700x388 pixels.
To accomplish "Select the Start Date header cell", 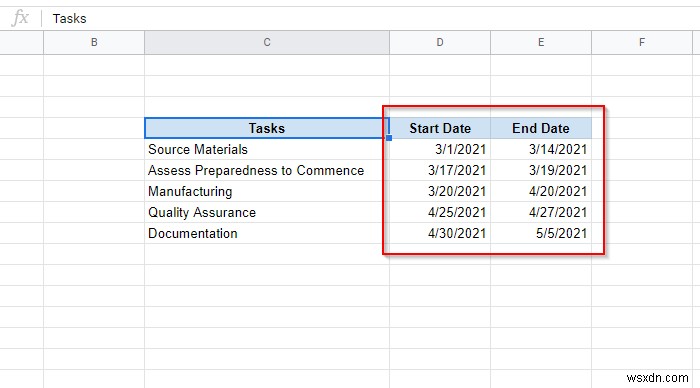I will [x=440, y=128].
